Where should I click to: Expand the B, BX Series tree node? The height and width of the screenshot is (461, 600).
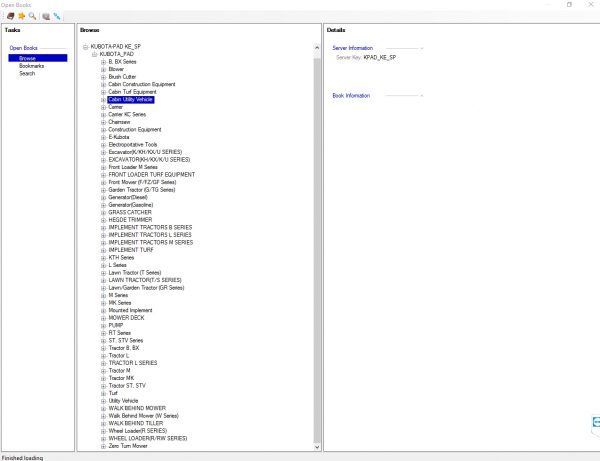tap(103, 62)
